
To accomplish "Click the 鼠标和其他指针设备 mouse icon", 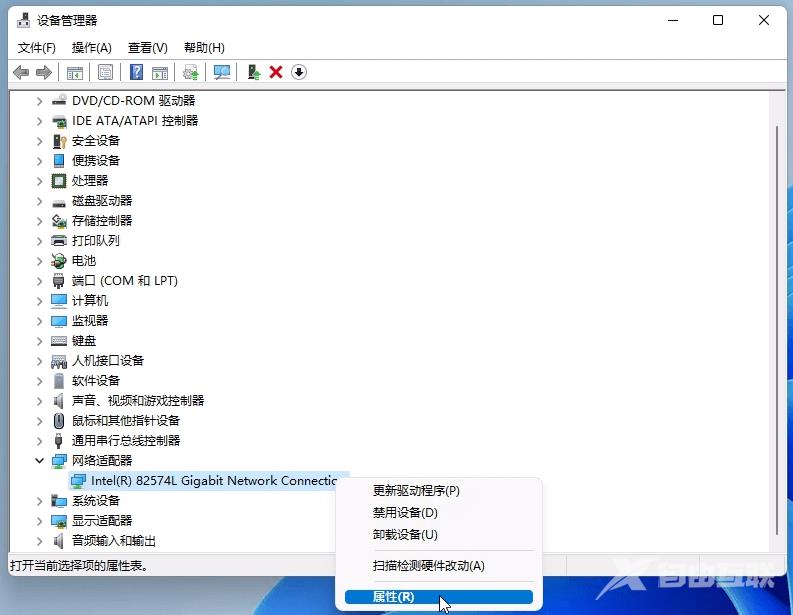I will (x=59, y=421).
